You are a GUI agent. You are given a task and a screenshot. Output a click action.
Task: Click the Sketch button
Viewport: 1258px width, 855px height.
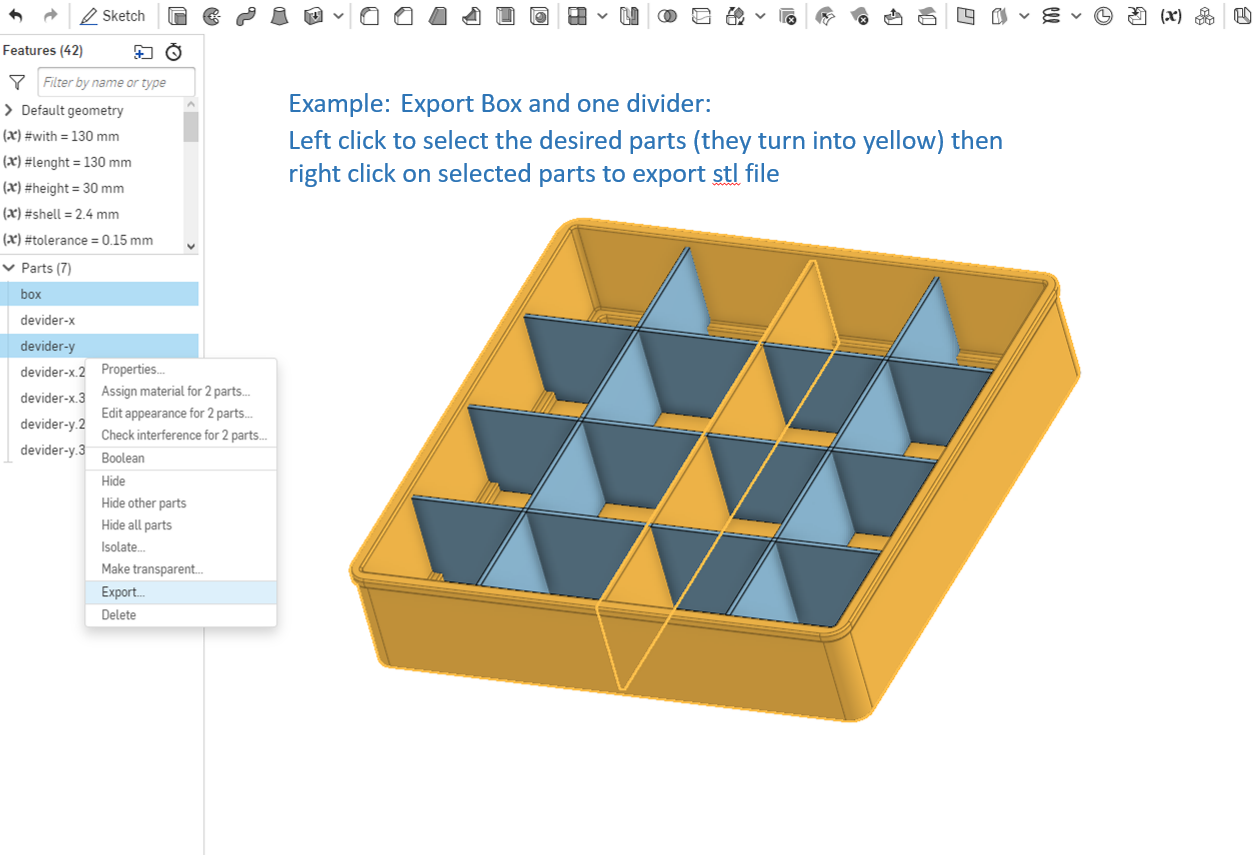[x=113, y=15]
